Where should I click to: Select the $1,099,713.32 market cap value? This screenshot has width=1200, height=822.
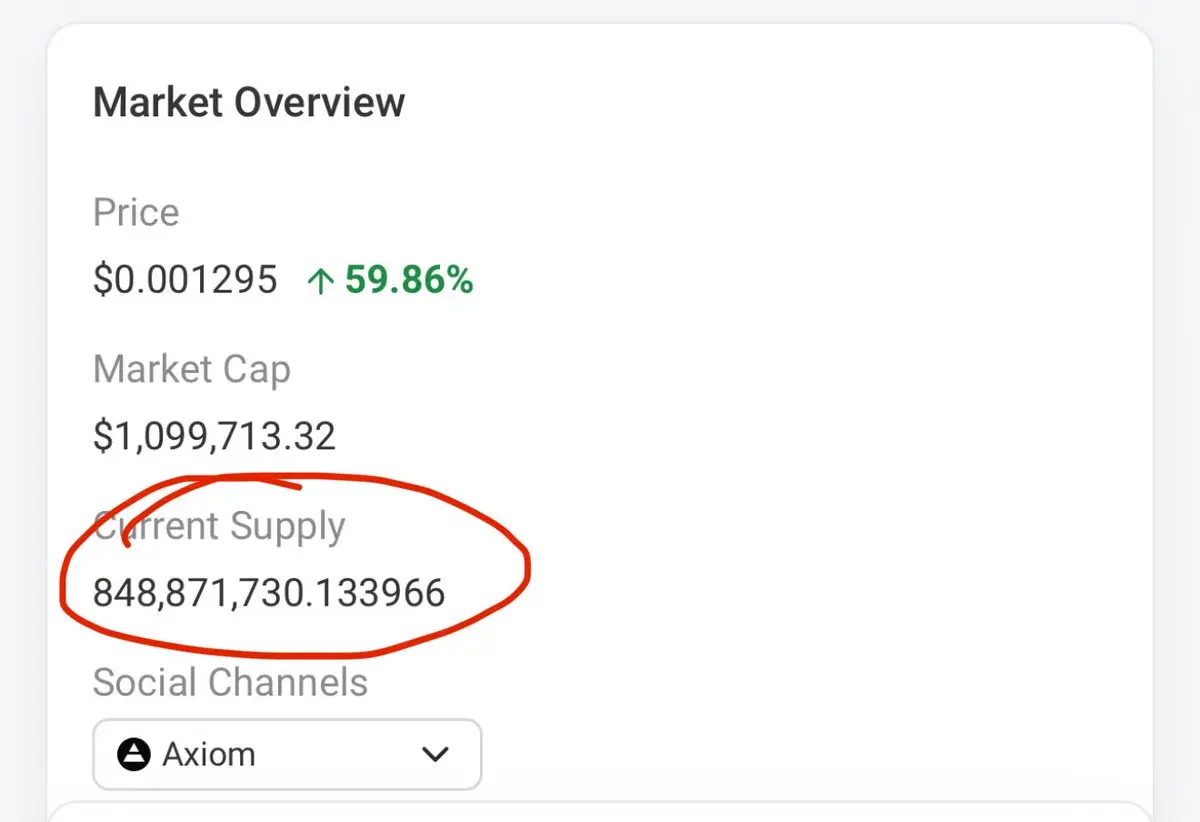tap(214, 437)
